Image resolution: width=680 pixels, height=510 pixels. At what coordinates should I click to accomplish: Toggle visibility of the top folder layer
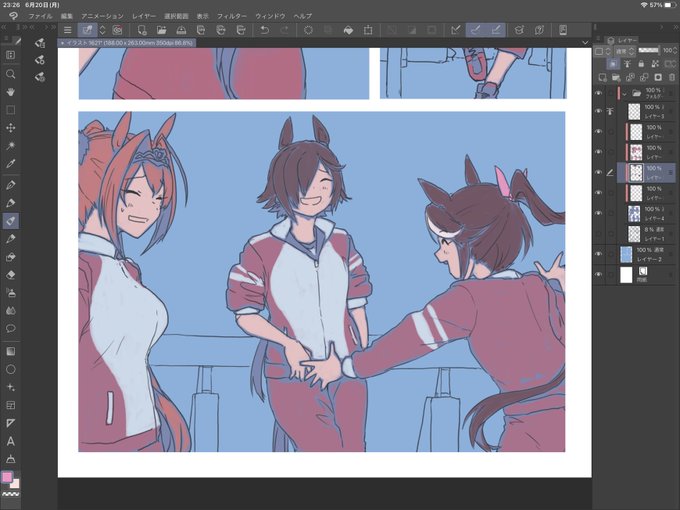coord(599,93)
